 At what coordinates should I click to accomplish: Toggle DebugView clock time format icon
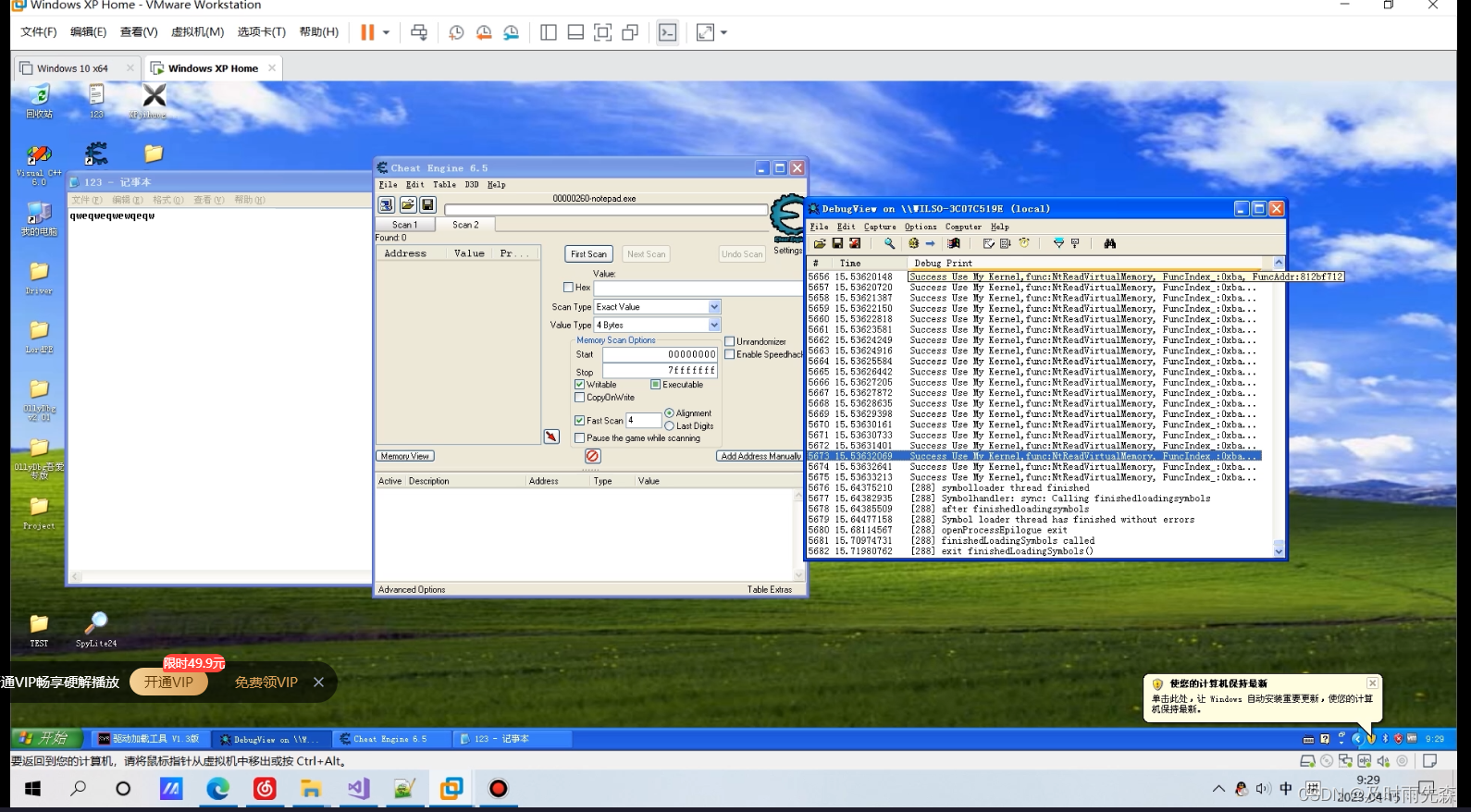[1024, 243]
